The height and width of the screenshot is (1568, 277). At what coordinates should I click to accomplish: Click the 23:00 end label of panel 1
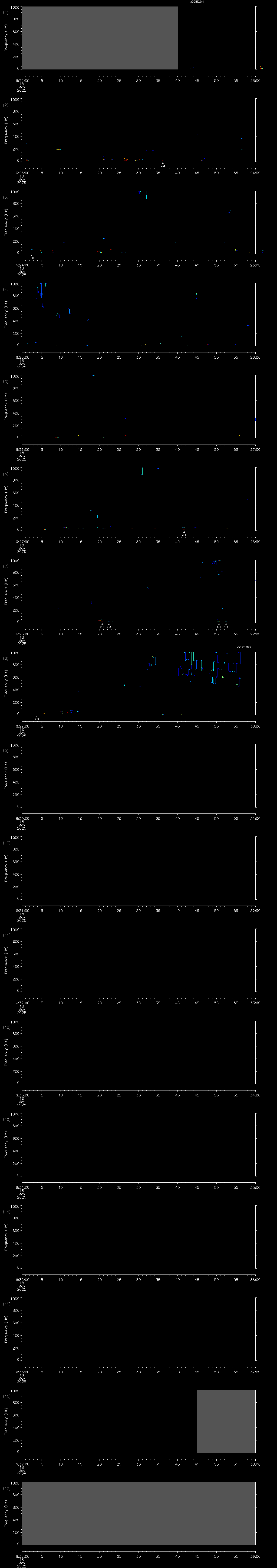point(255,80)
